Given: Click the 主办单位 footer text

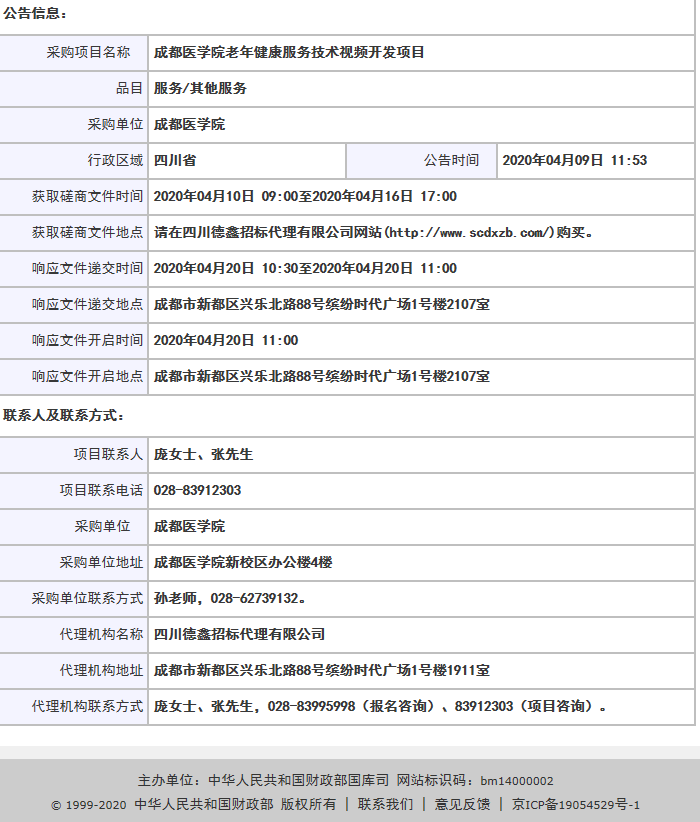Looking at the screenshot, I should 263,780.
